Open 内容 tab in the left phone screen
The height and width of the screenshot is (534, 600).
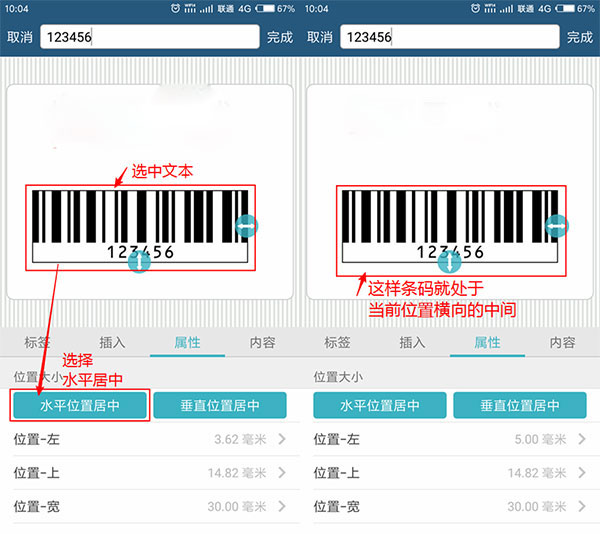tap(262, 342)
